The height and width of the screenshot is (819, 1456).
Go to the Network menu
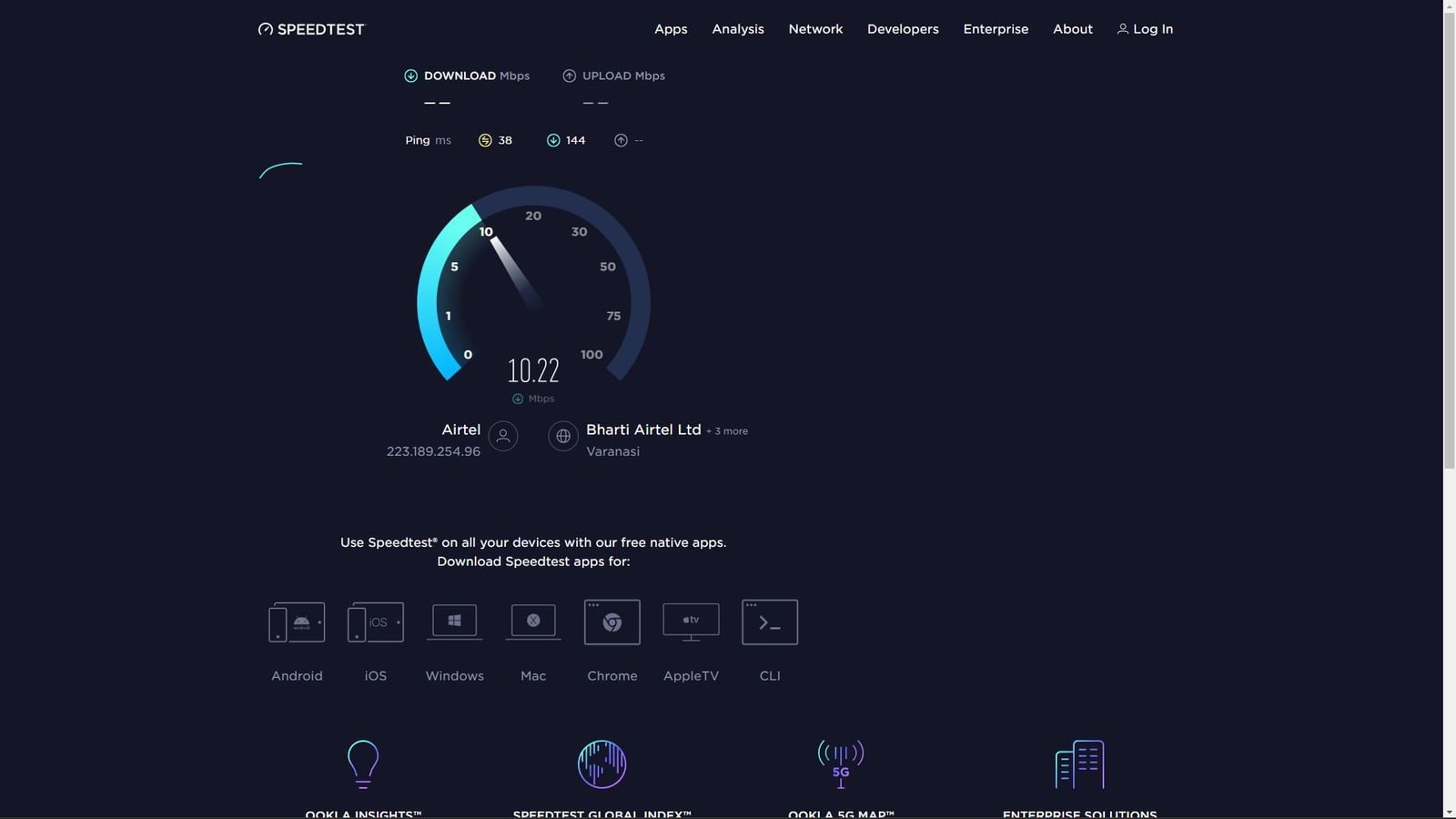[815, 29]
